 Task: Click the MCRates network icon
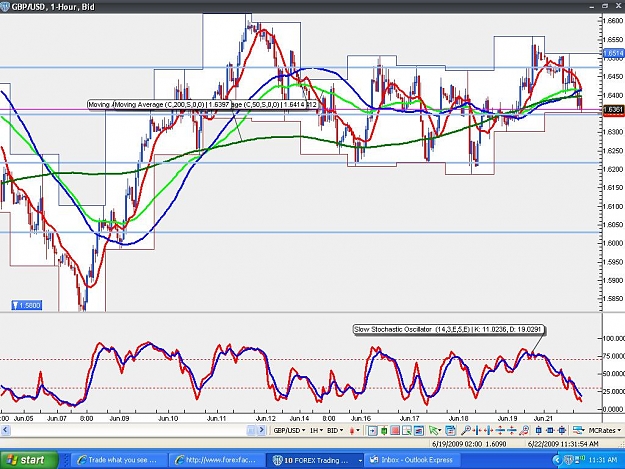tap(578, 430)
